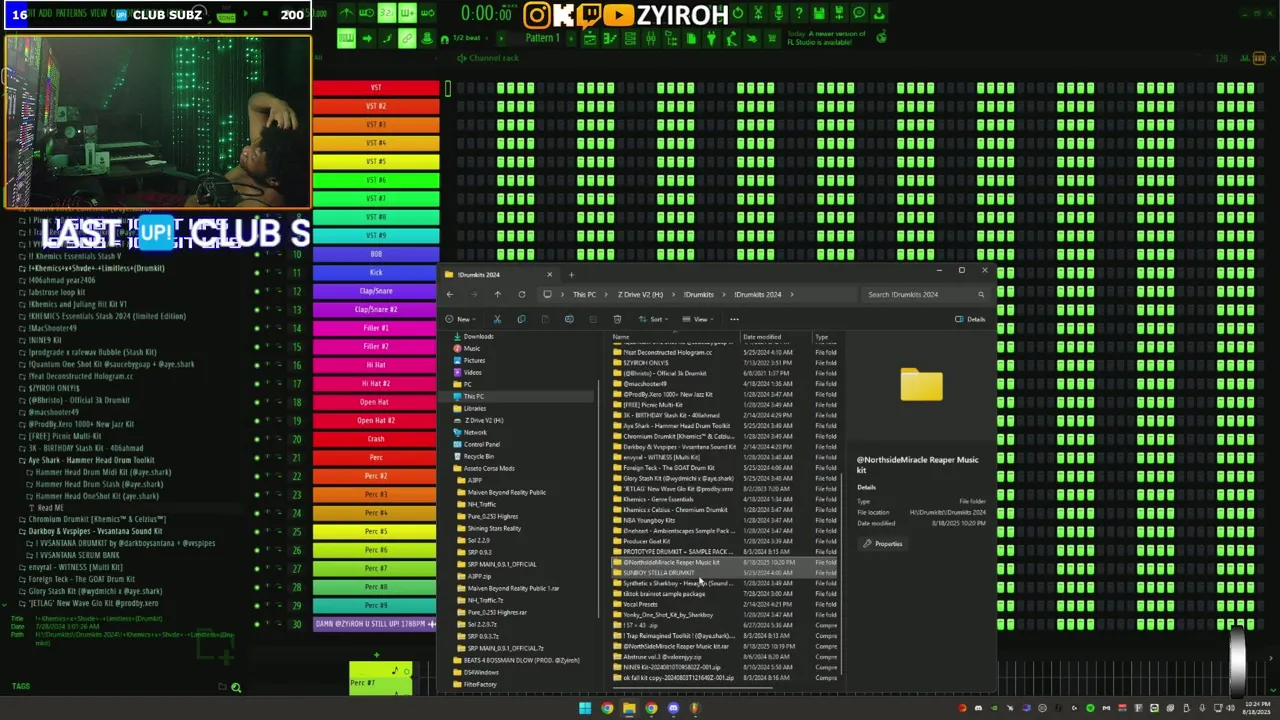The height and width of the screenshot is (720, 1280).
Task: Toggle the multilink to controllers button
Action: click(x=407, y=38)
